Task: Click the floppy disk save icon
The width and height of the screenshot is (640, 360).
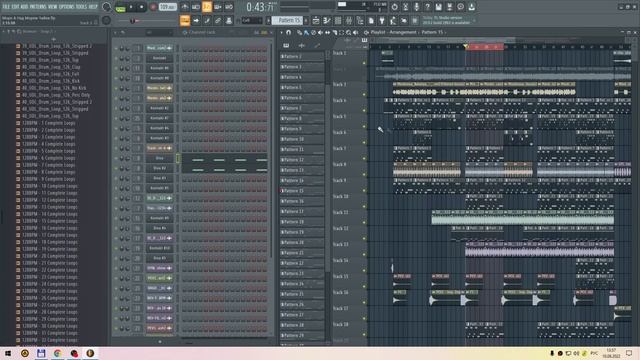Action: tap(438, 7)
